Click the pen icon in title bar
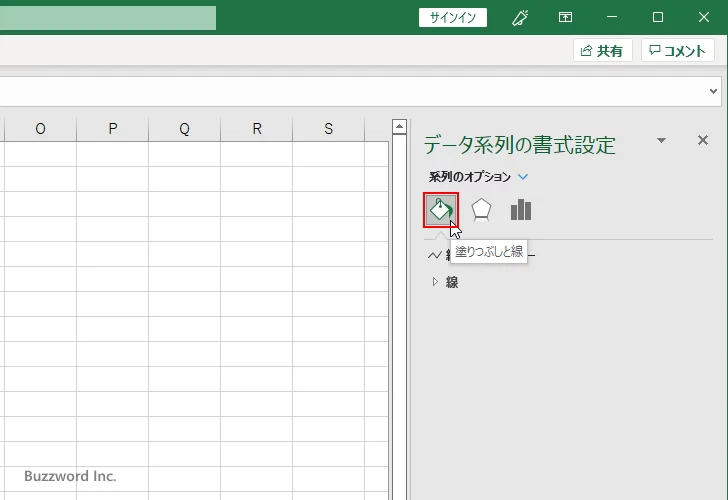 (520, 17)
